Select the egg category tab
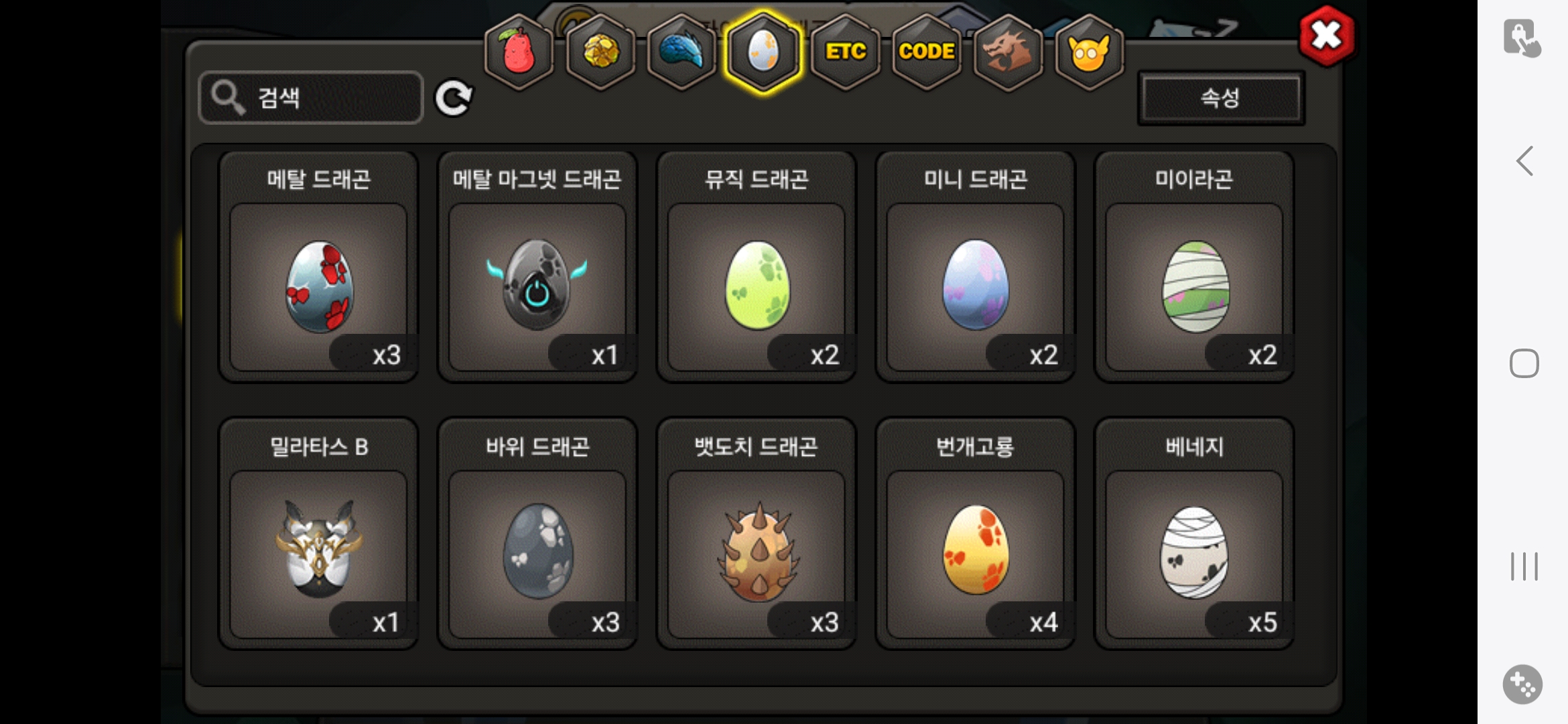The height and width of the screenshot is (724, 1568). point(763,52)
